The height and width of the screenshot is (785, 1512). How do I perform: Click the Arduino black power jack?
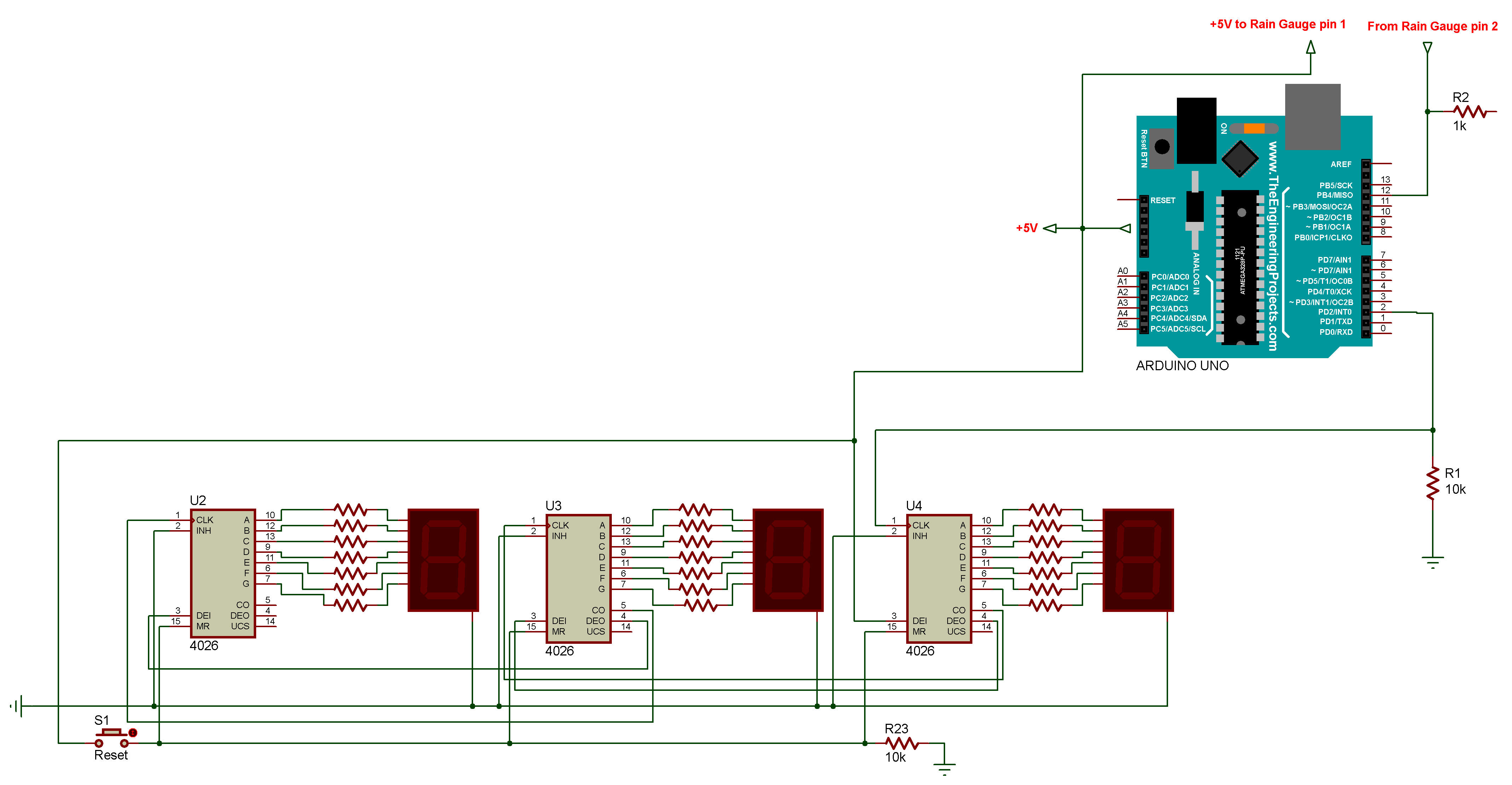(x=1196, y=130)
